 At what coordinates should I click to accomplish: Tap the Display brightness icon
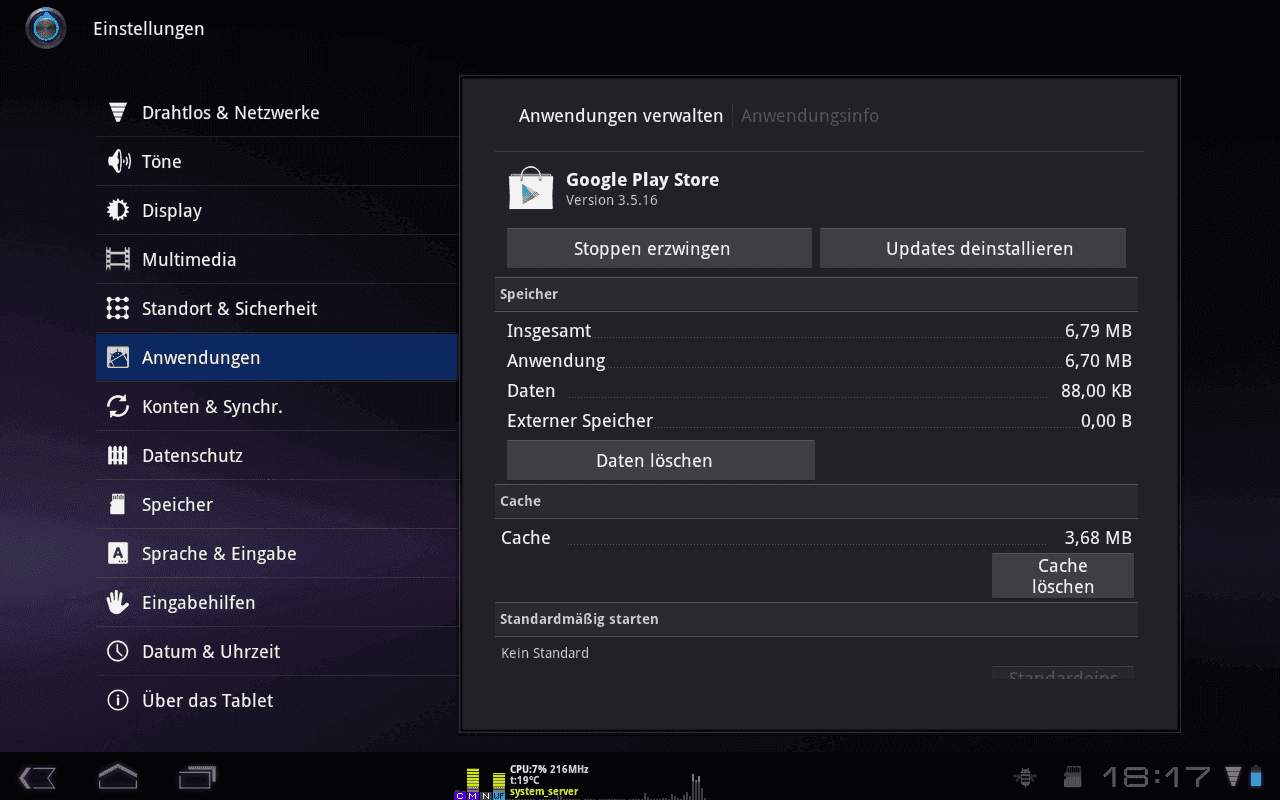pyautogui.click(x=118, y=210)
